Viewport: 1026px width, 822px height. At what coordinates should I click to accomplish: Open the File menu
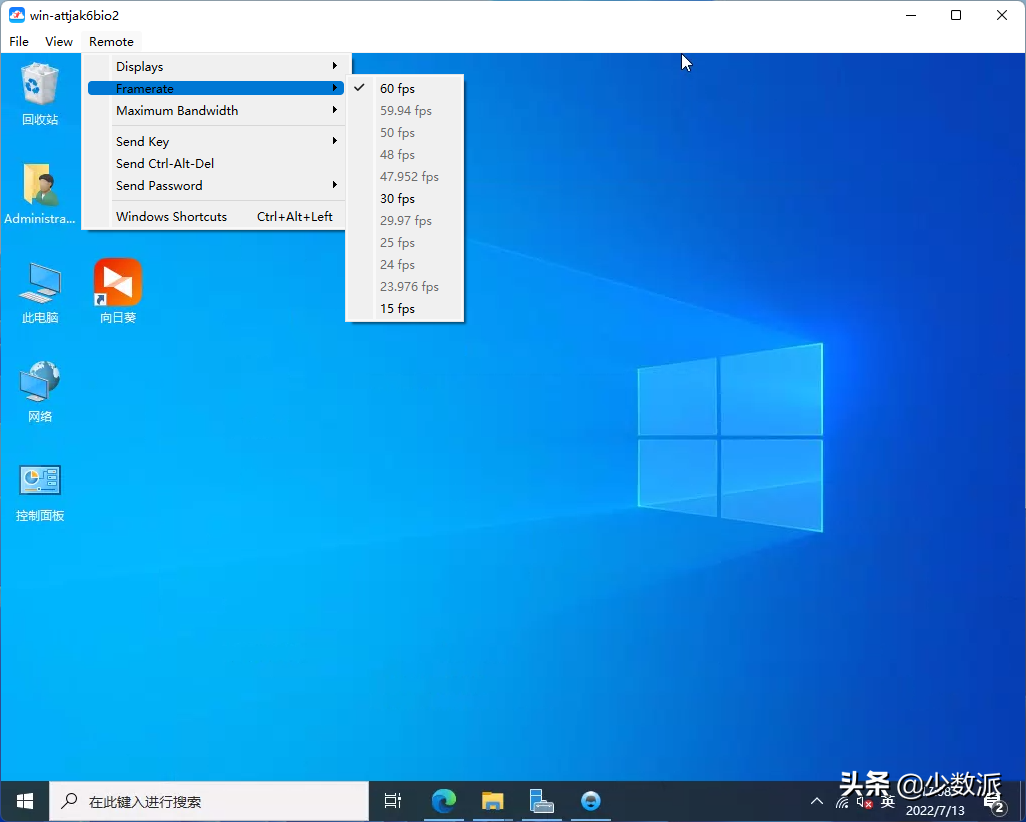[x=19, y=42]
